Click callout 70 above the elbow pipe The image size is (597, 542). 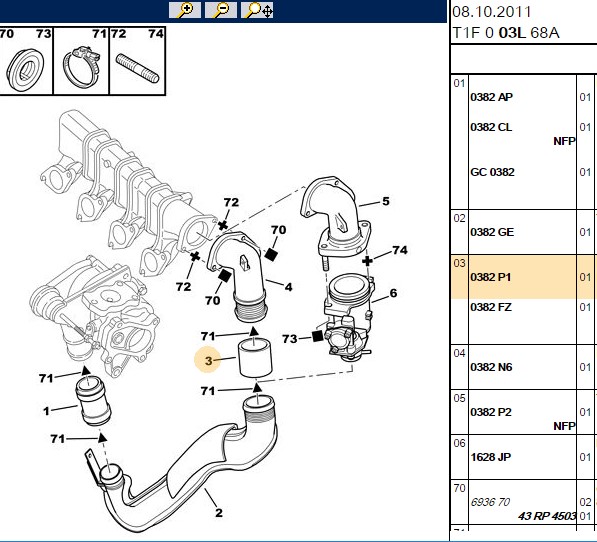coord(278,230)
